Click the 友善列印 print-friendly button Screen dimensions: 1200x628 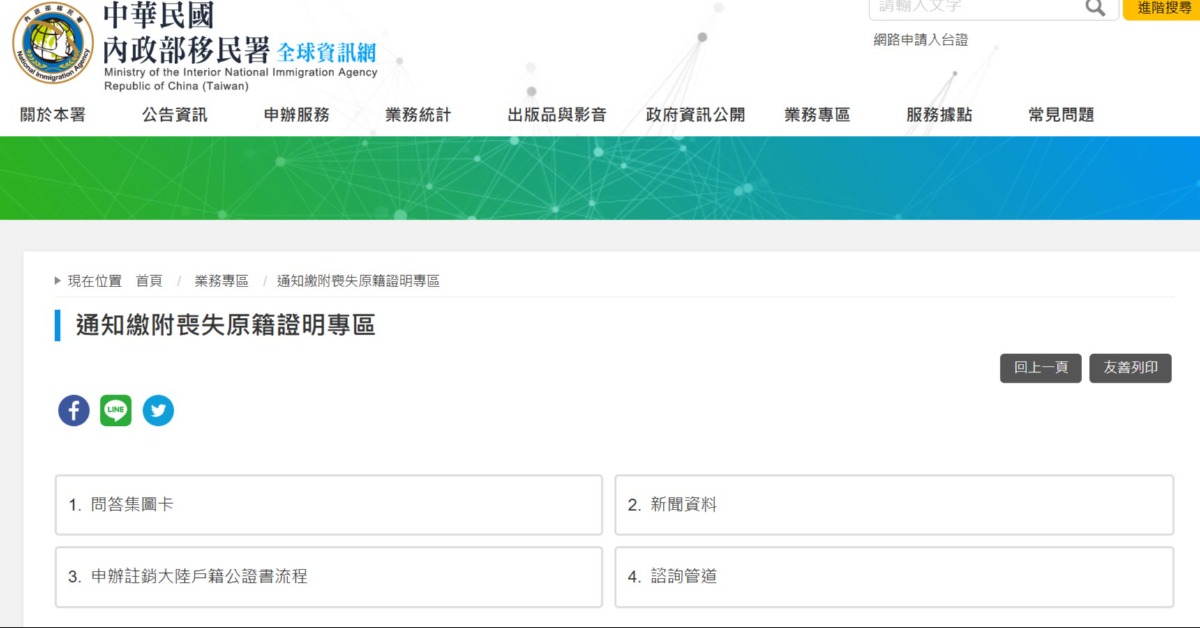coord(1130,368)
